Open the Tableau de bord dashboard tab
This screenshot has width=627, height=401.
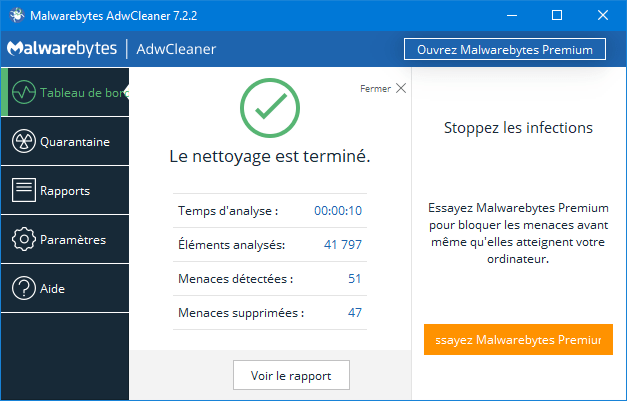[65, 92]
